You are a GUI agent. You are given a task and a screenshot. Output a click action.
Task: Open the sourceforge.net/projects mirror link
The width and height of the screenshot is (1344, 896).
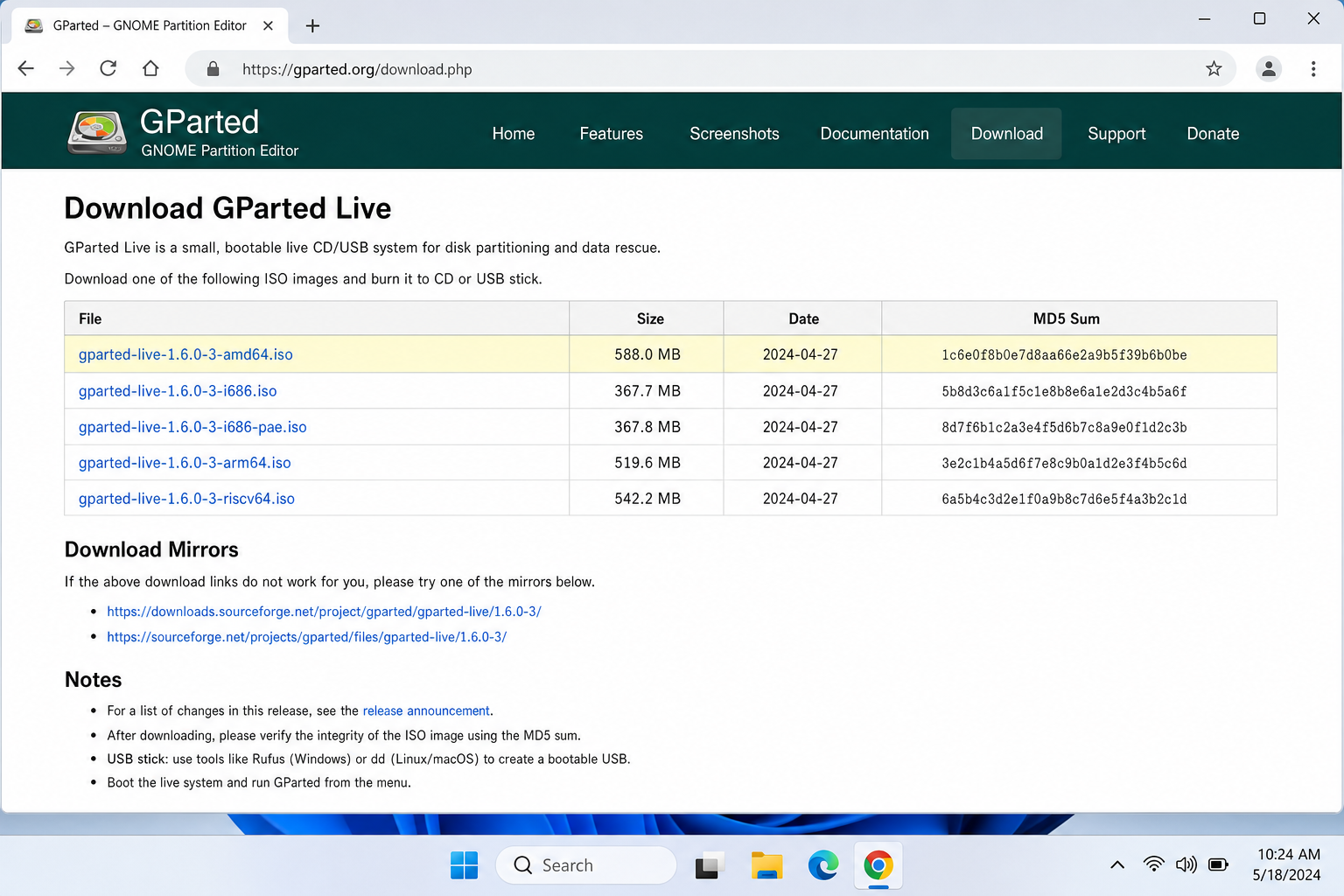(x=306, y=637)
